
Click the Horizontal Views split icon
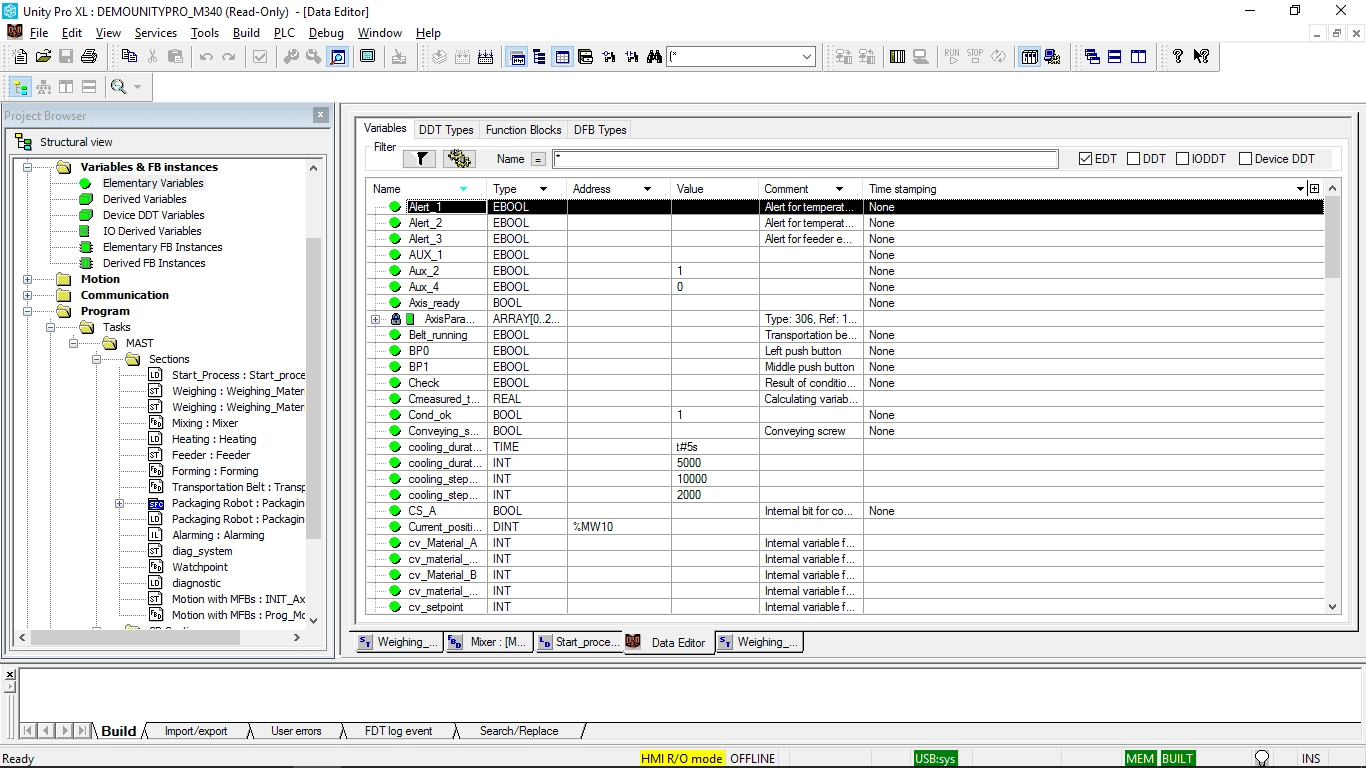click(x=89, y=87)
